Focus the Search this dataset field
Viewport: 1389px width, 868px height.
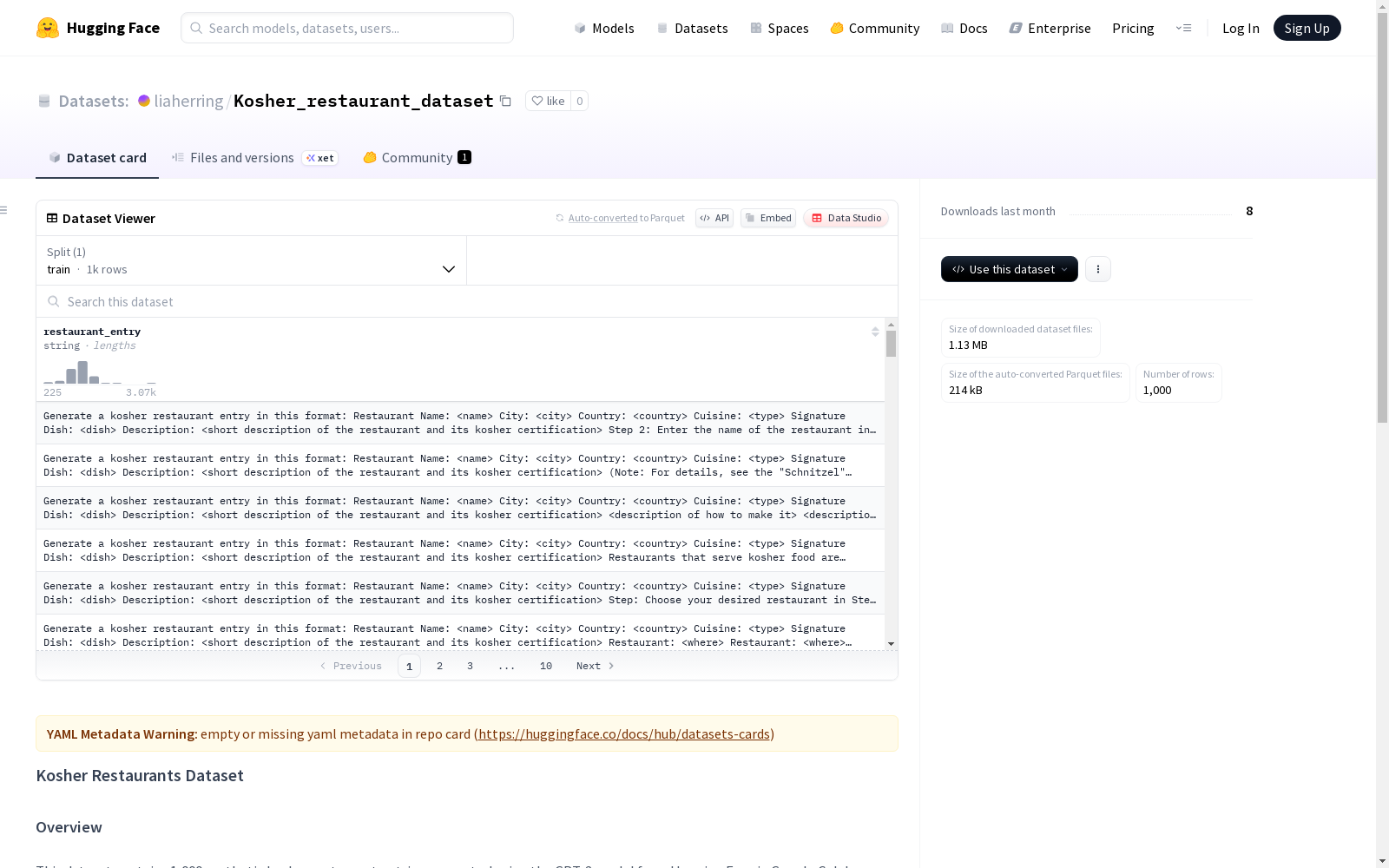click(467, 301)
